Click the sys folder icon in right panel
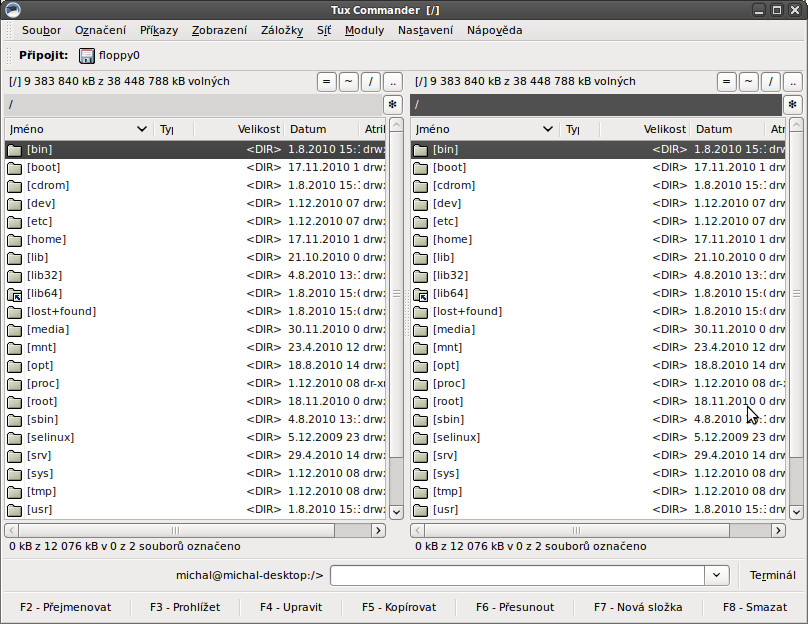808x624 pixels. [x=420, y=474]
